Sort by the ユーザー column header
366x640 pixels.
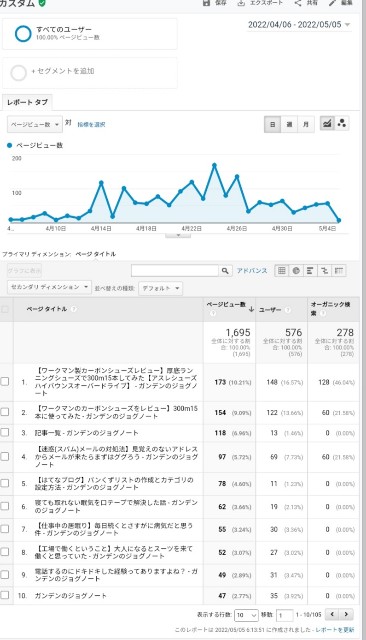point(270,310)
